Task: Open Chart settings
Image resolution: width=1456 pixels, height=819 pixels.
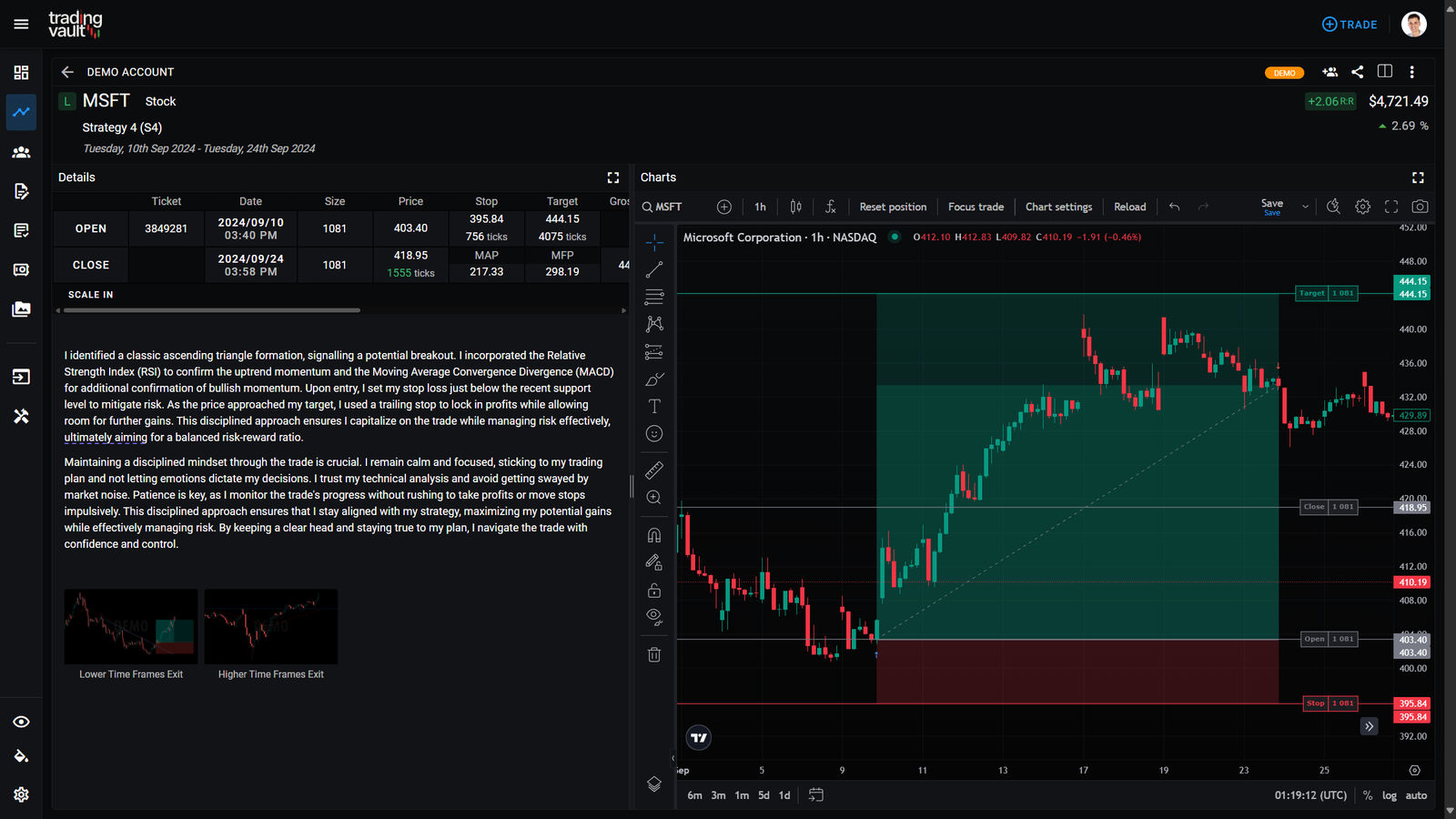Action: (x=1058, y=207)
